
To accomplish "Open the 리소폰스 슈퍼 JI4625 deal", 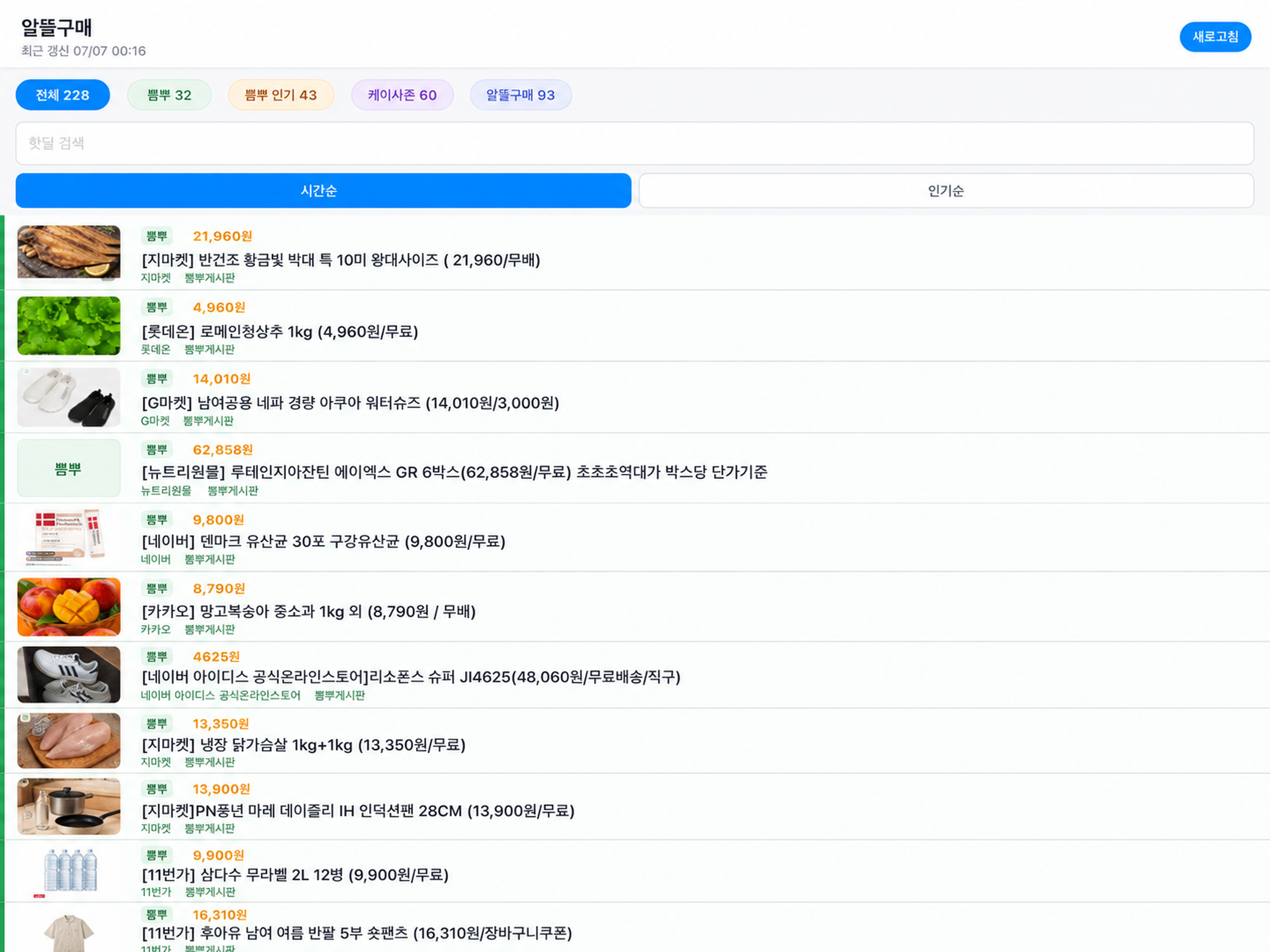I will pyautogui.click(x=411, y=677).
